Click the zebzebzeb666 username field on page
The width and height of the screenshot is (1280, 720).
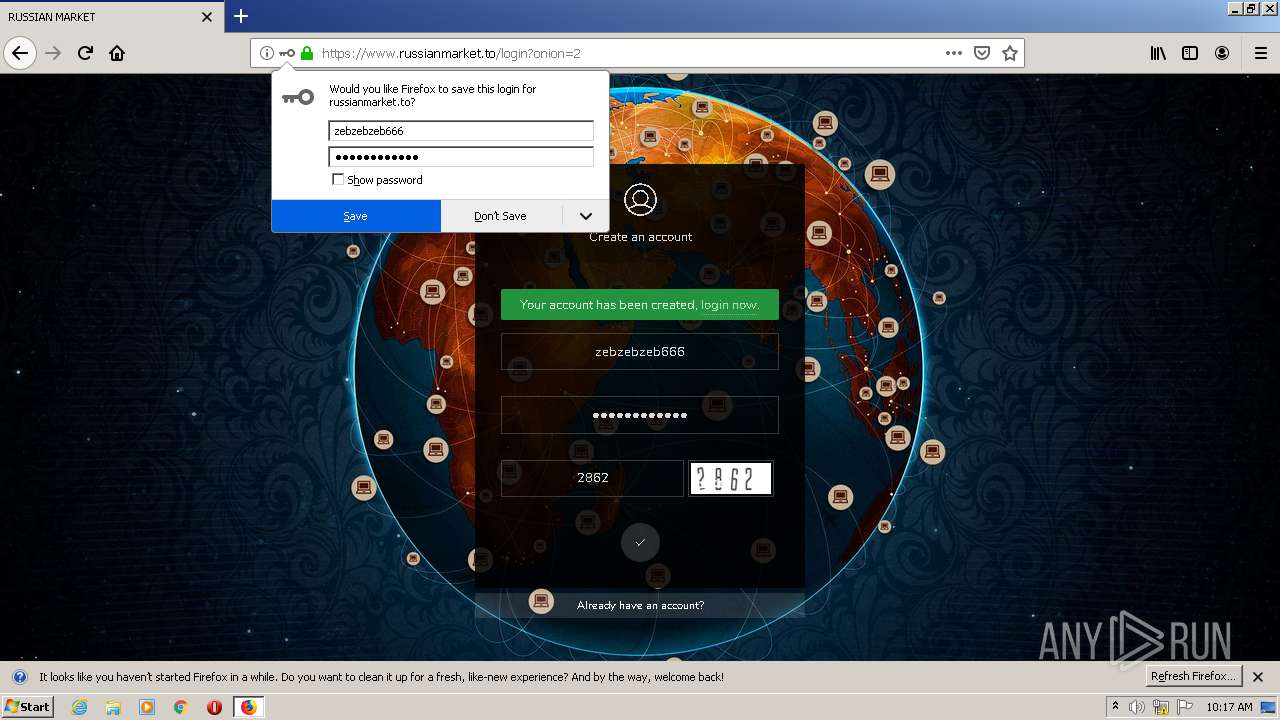click(x=640, y=352)
